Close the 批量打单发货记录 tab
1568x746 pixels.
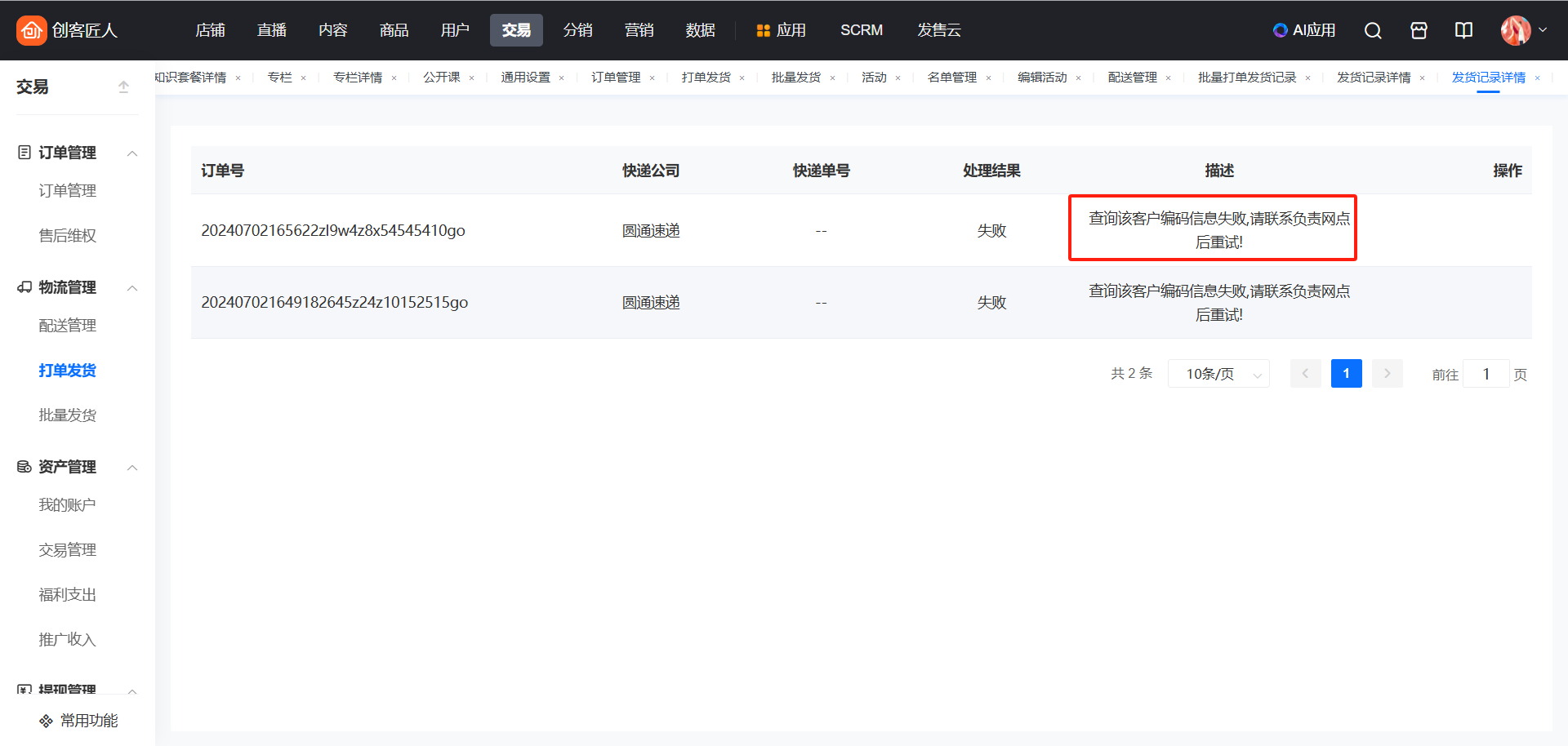1307,78
